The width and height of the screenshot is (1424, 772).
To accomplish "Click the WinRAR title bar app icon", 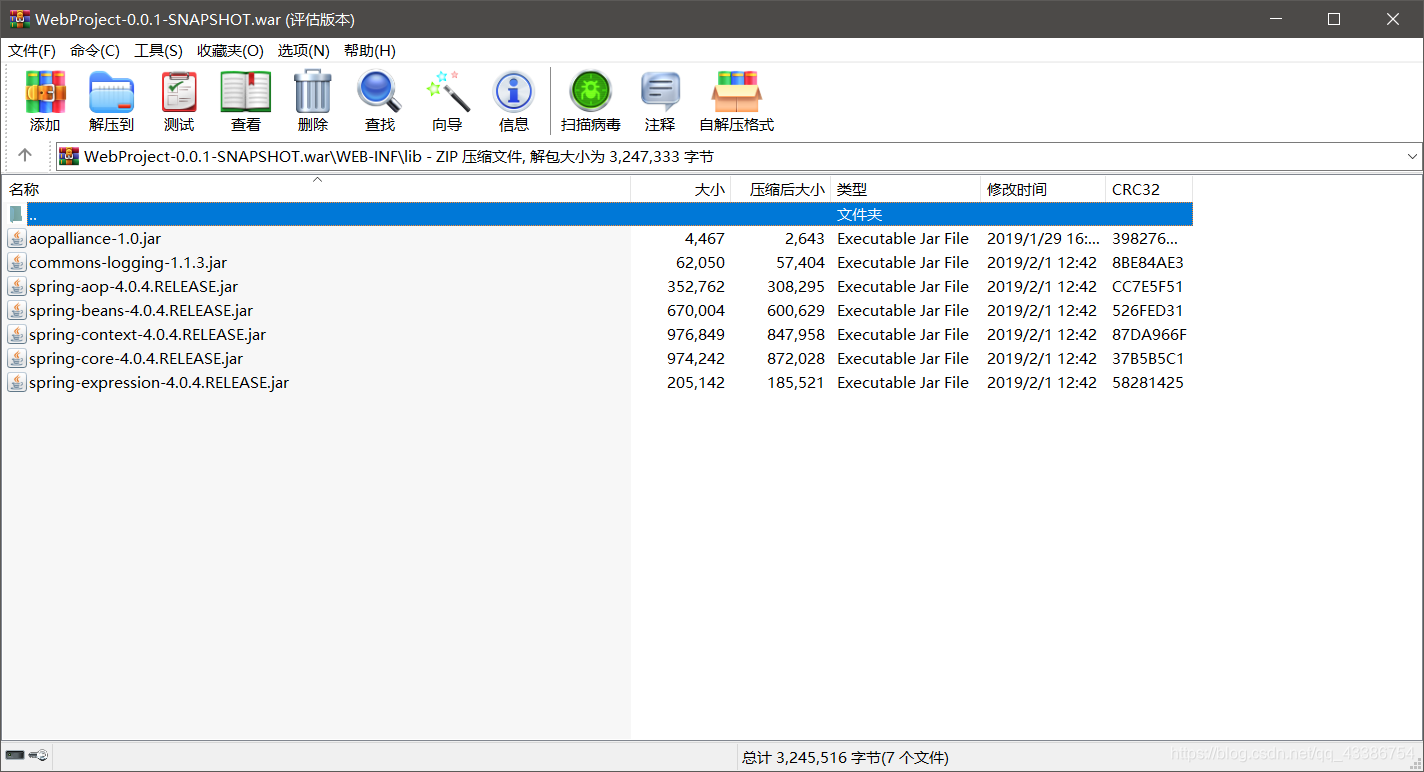I will (19, 19).
